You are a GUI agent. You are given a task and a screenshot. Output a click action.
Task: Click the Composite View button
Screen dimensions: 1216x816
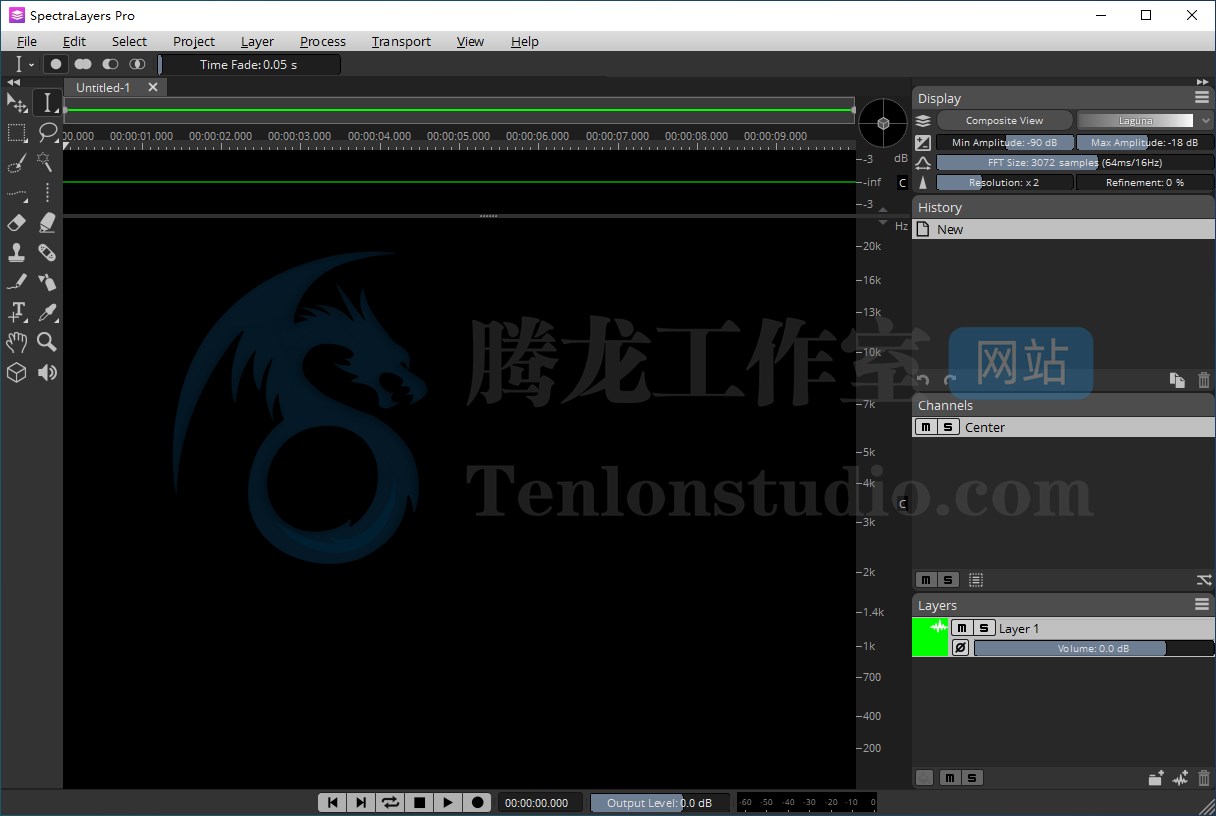1004,120
